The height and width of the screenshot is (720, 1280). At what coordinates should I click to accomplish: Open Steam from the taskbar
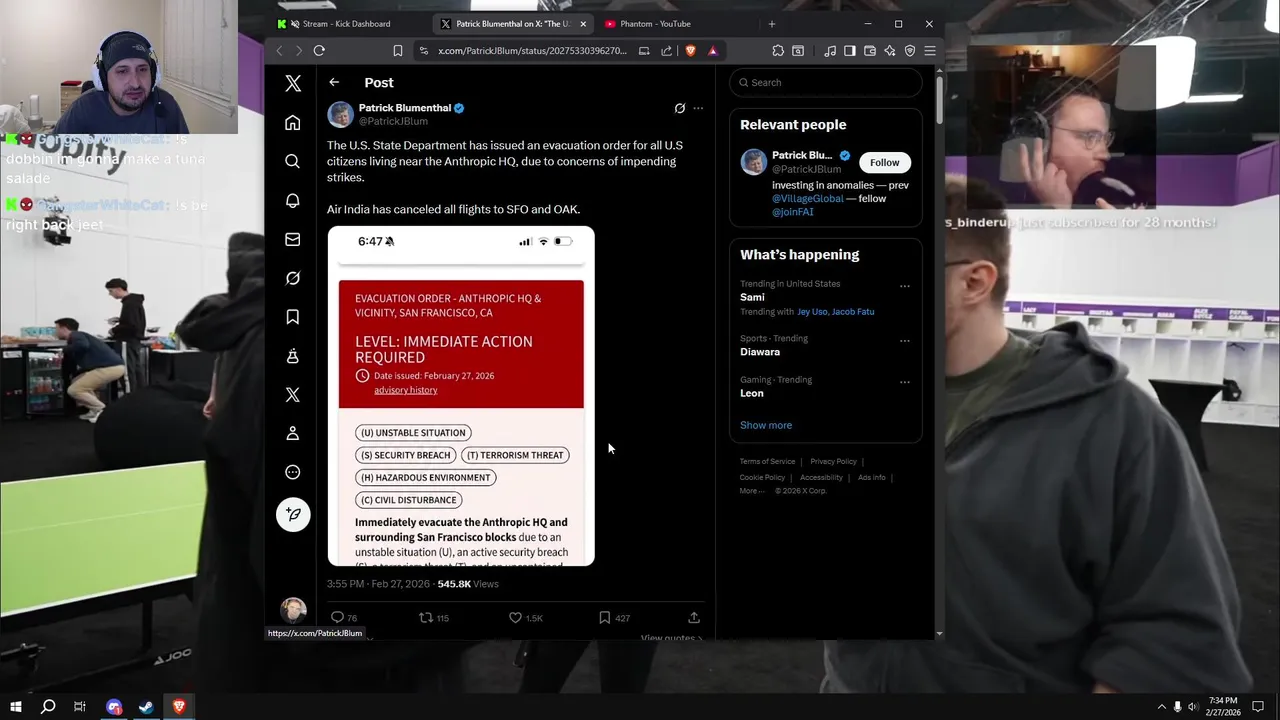[x=146, y=707]
